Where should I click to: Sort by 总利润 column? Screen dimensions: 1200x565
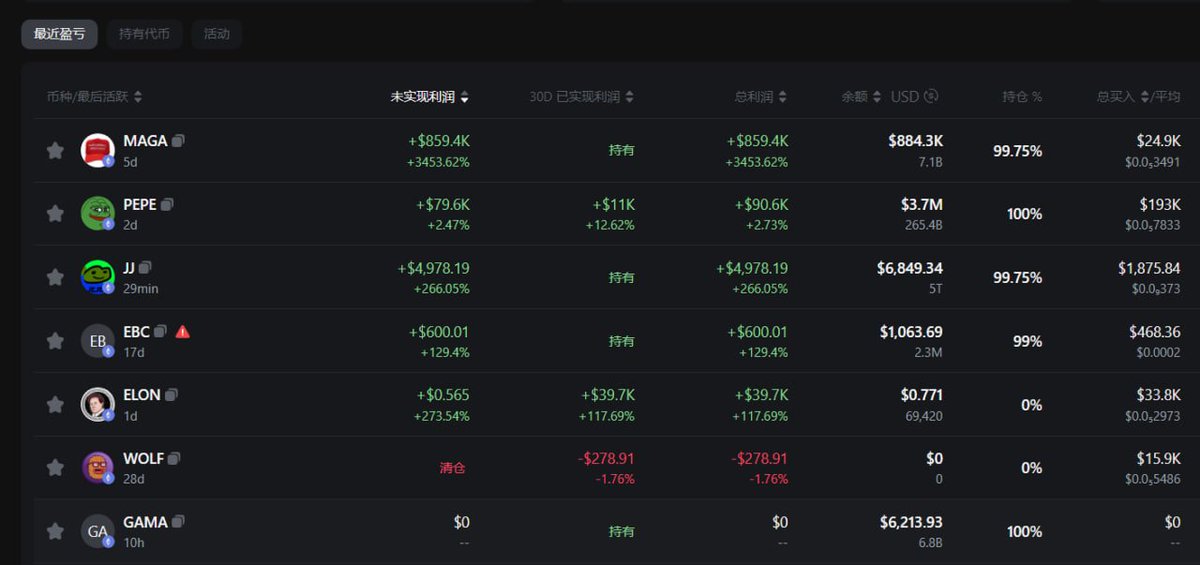click(x=761, y=97)
